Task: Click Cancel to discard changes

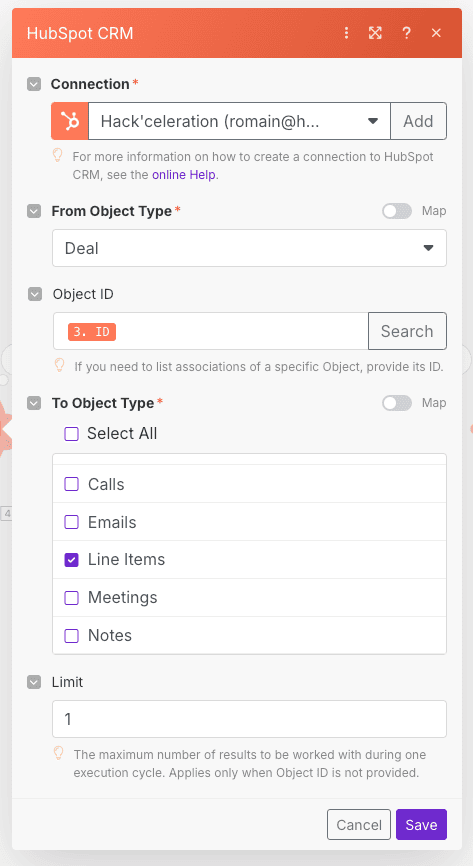Action: (359, 825)
